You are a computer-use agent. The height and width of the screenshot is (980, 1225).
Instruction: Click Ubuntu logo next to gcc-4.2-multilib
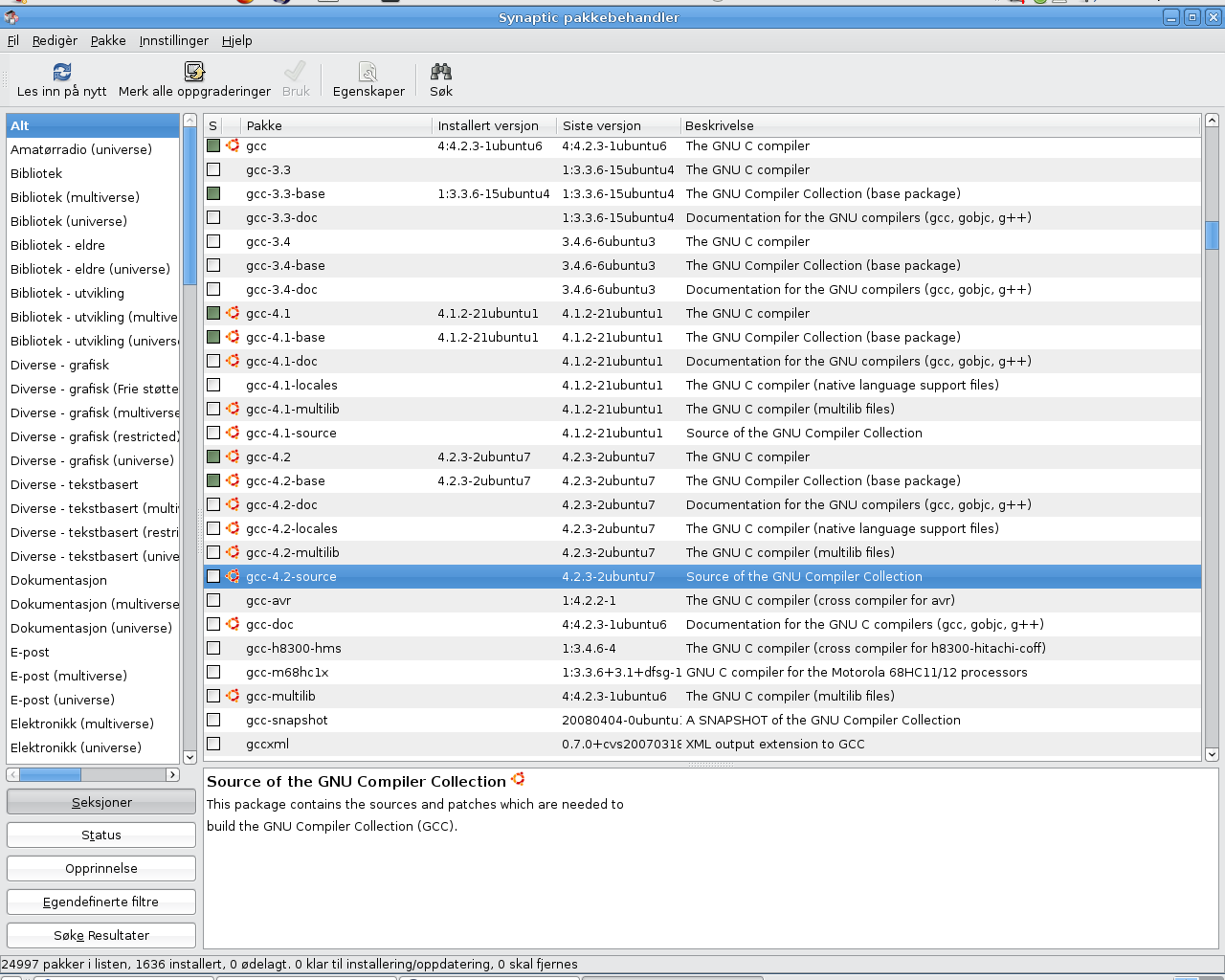233,552
